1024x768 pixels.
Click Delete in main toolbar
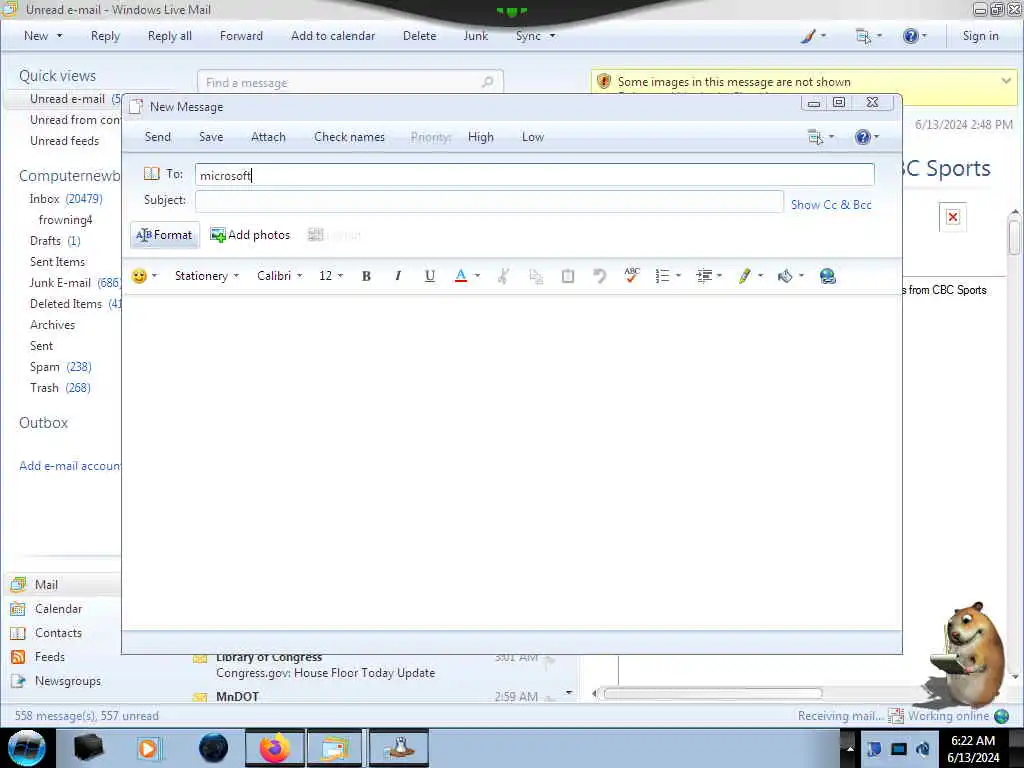tap(419, 36)
